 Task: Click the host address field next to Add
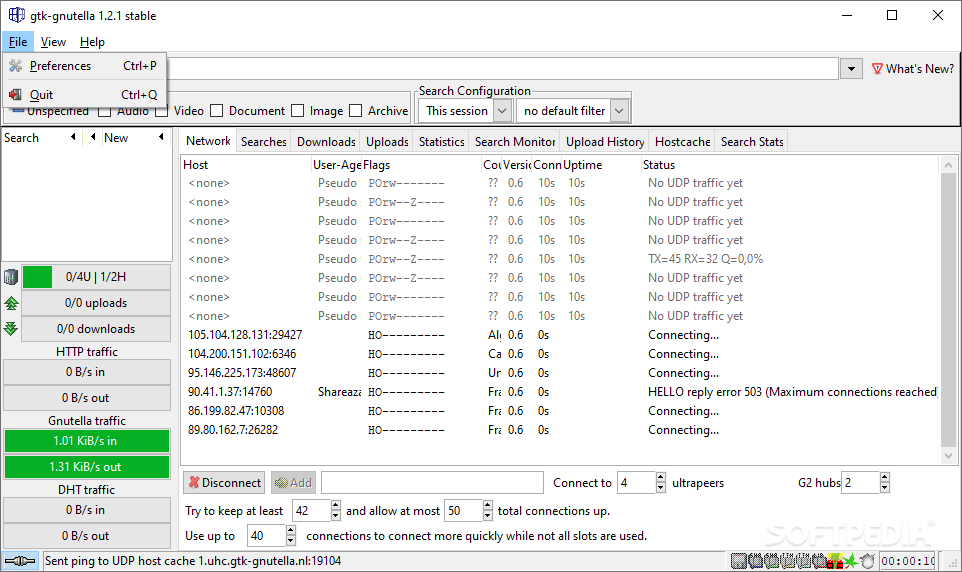tap(432, 483)
